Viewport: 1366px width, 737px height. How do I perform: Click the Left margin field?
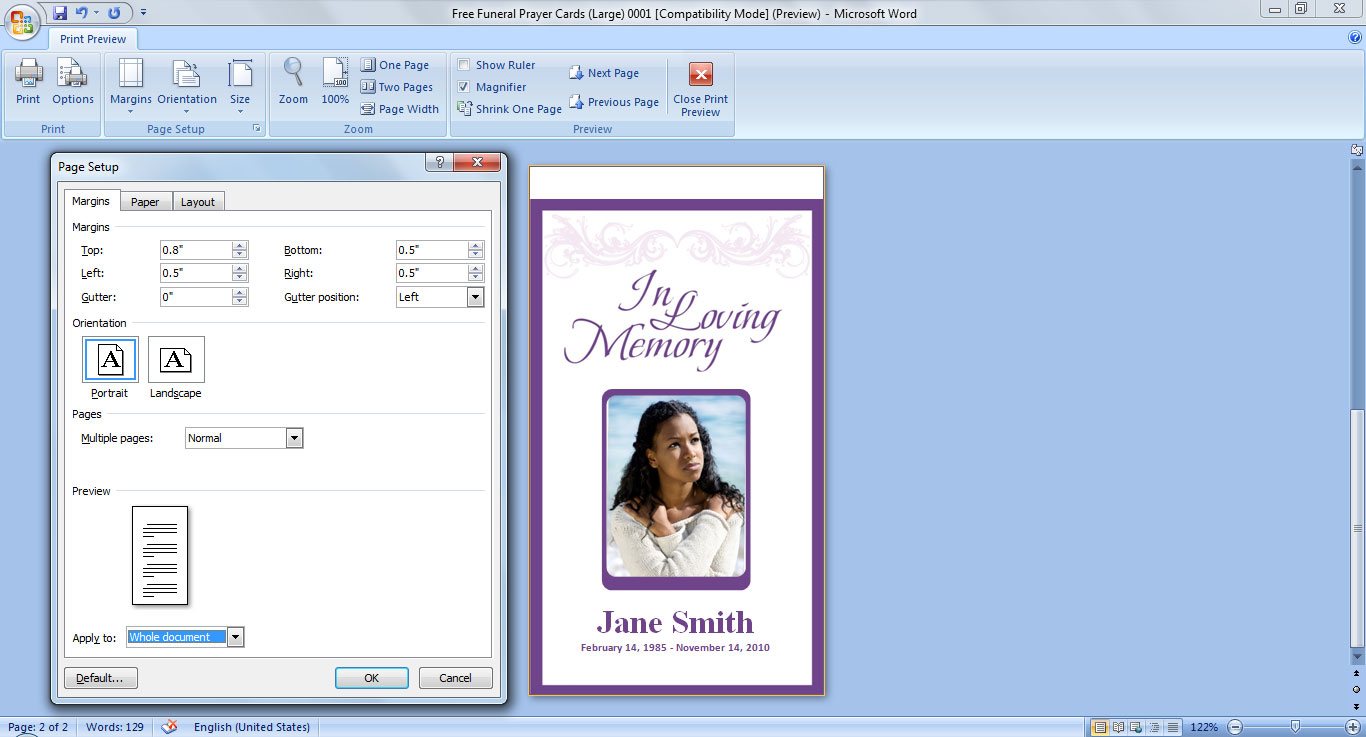196,273
